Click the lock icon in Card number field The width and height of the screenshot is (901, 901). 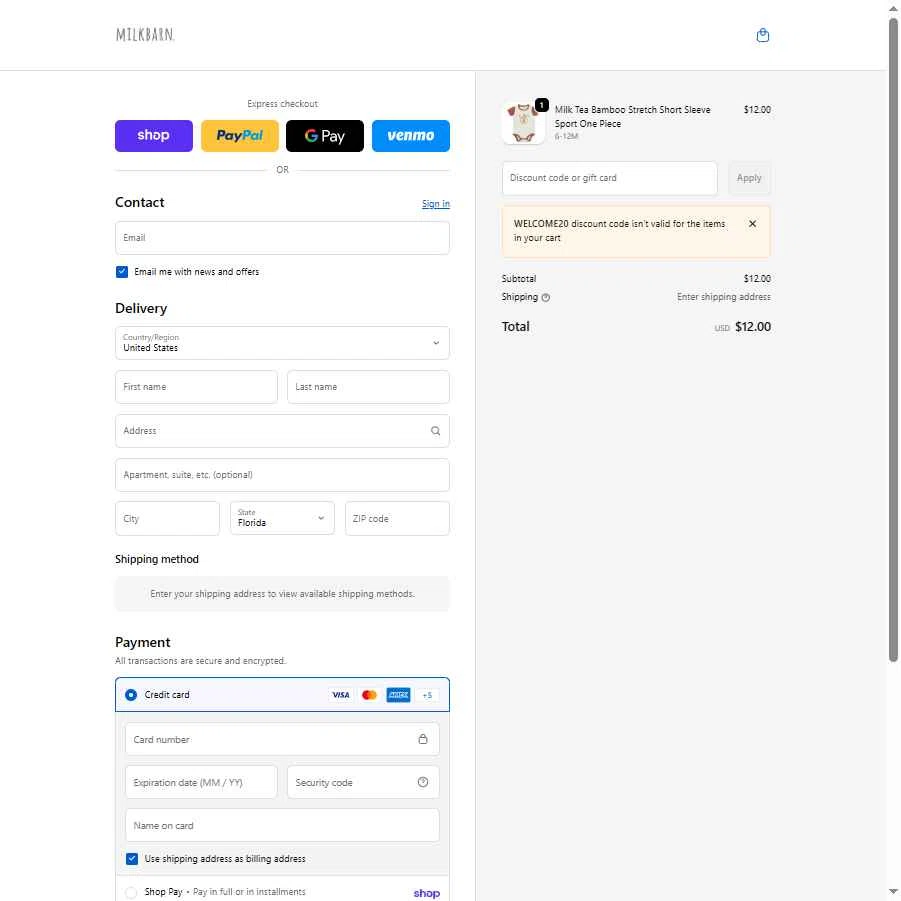point(423,739)
